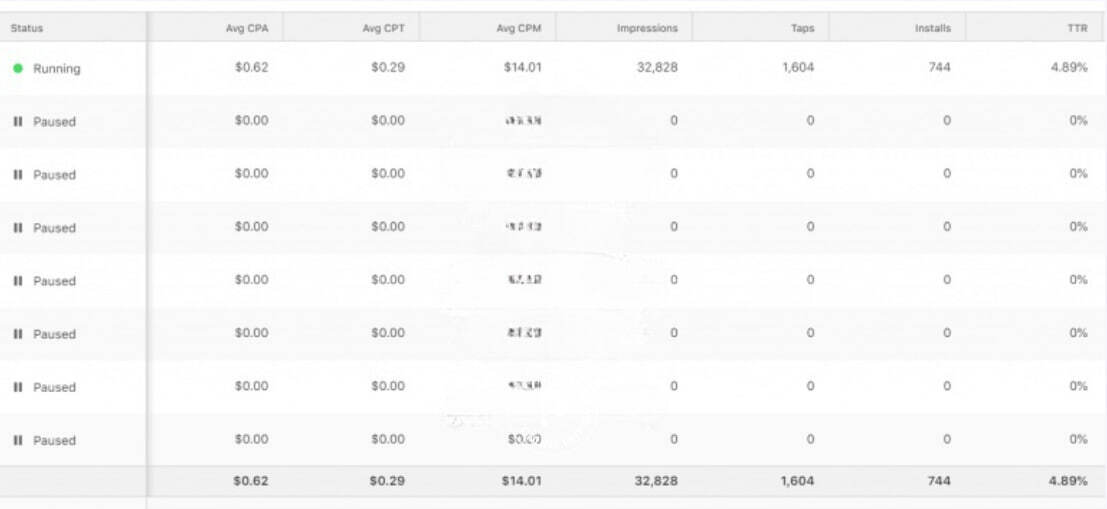
Task: Sort by the Status column header
Action: pos(27,28)
